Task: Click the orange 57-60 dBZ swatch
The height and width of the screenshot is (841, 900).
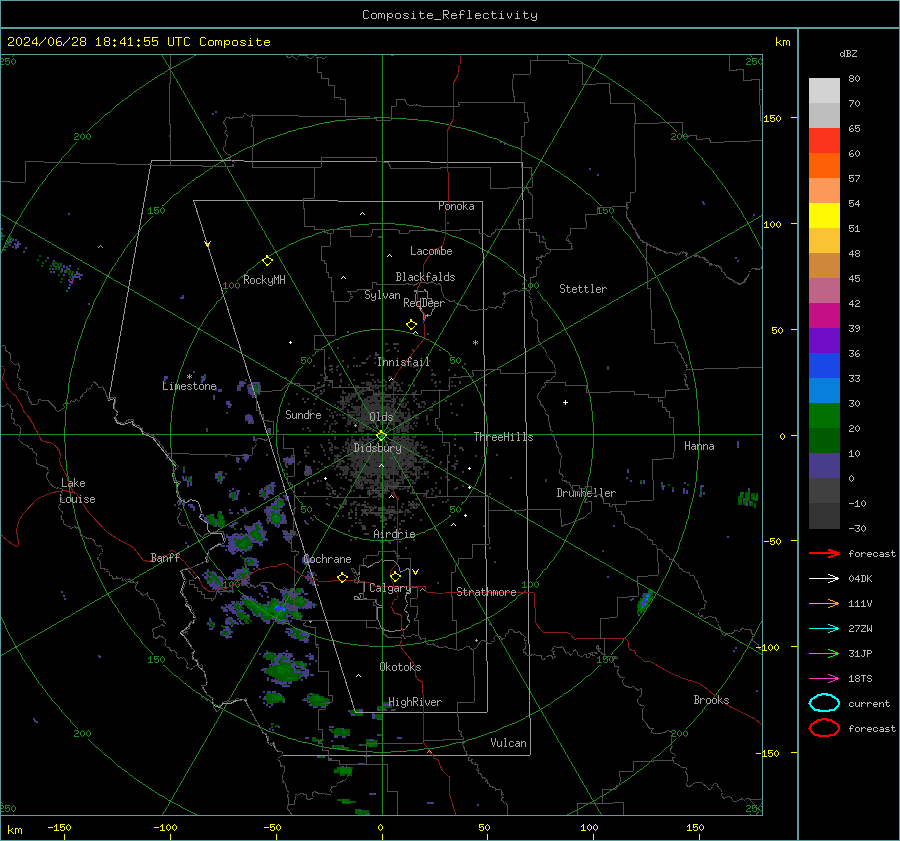Action: click(x=824, y=165)
